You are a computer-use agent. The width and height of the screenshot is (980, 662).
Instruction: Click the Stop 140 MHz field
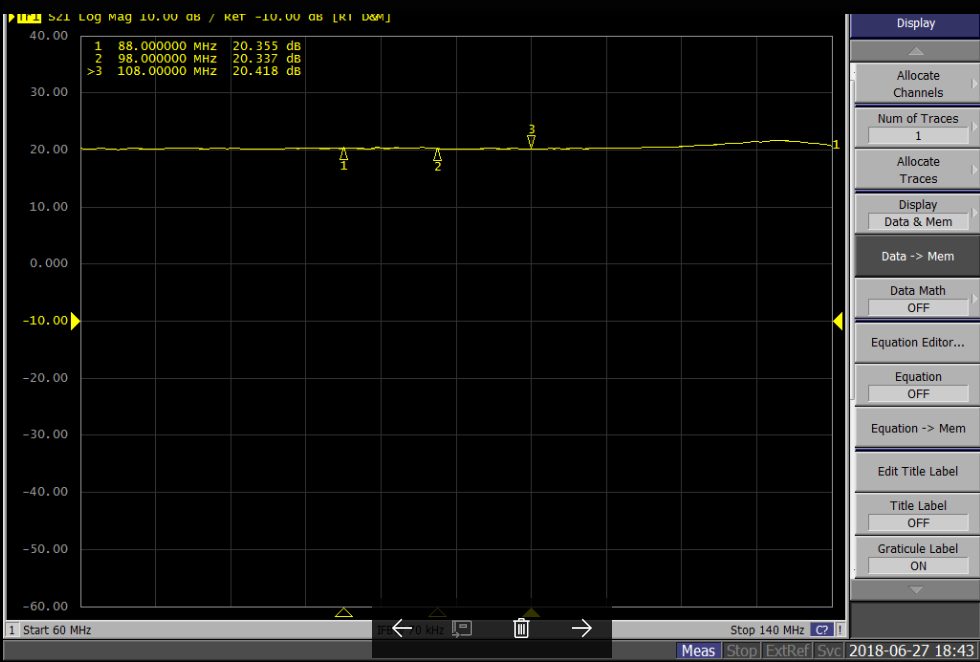[767, 630]
